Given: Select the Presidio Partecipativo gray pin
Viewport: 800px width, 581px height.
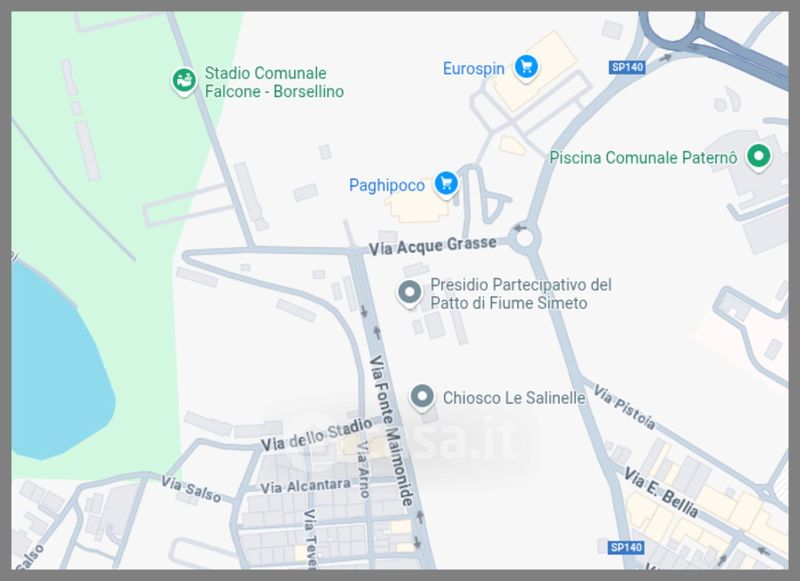Looking at the screenshot, I should click(409, 293).
